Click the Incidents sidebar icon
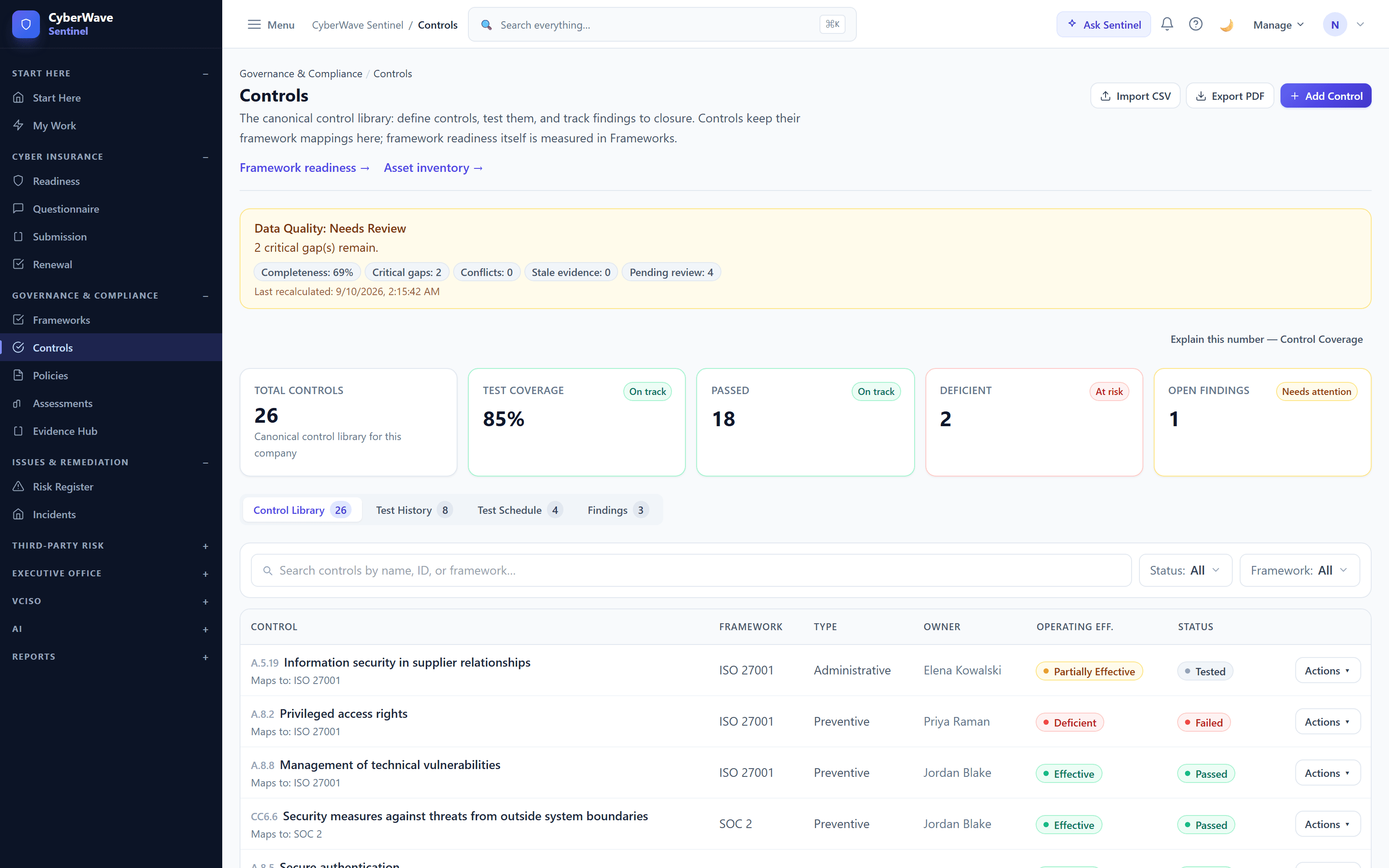The width and height of the screenshot is (1389, 868). pos(18,514)
